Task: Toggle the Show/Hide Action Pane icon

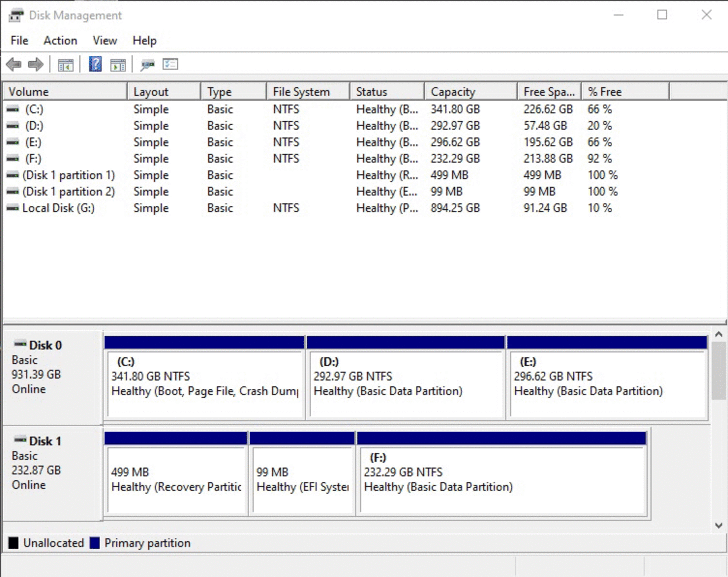Action: (x=118, y=65)
